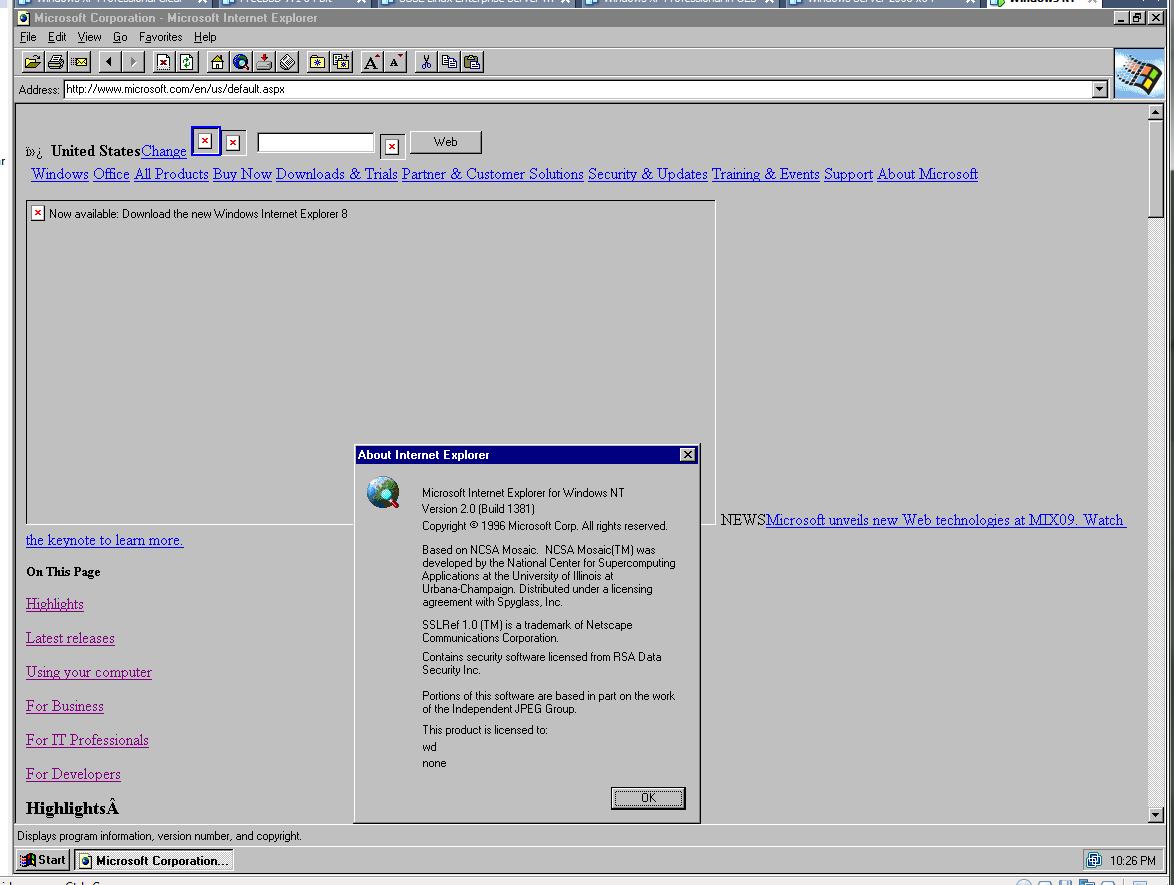Open the Start menu
The image size is (1174, 885).
[43, 860]
